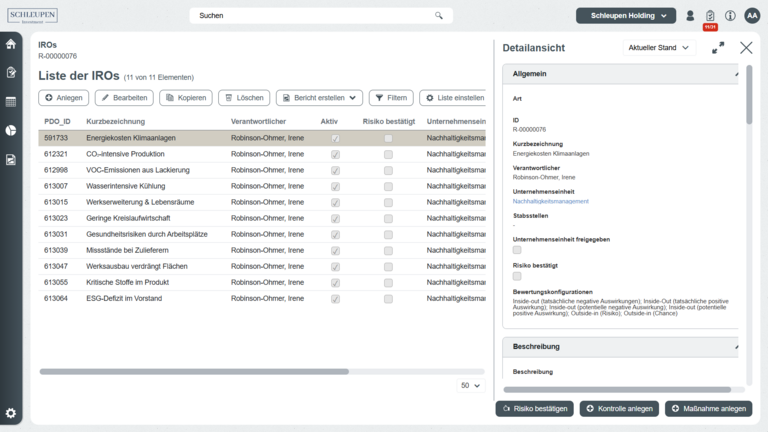Collapse the Allgemein section
The width and height of the screenshot is (768, 432).
(x=737, y=74)
